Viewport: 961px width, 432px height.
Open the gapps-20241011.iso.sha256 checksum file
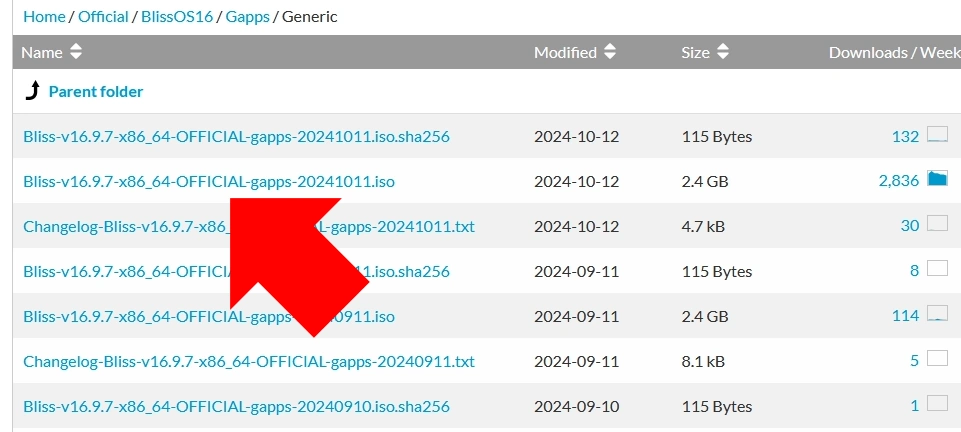tap(236, 136)
